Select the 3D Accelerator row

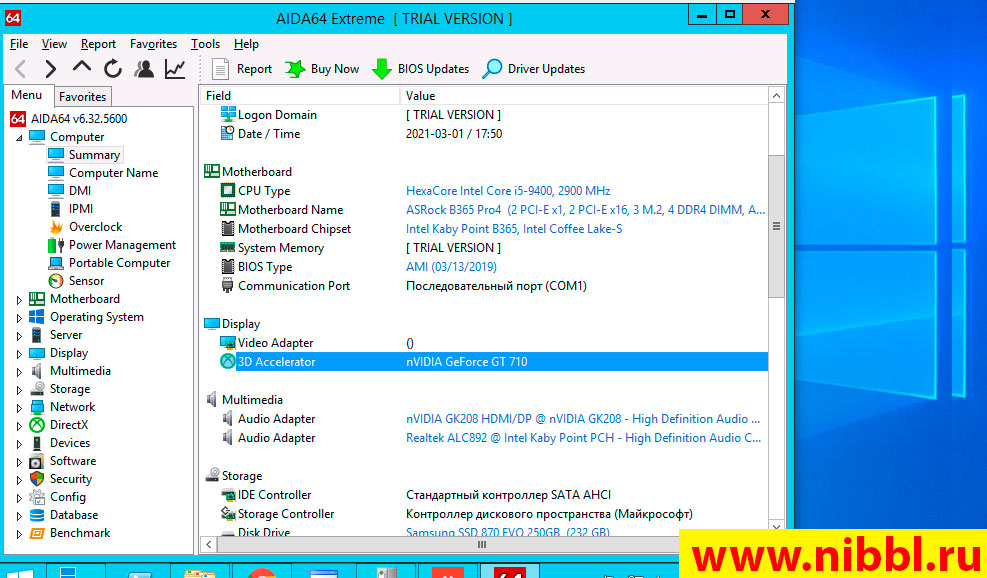[493, 362]
